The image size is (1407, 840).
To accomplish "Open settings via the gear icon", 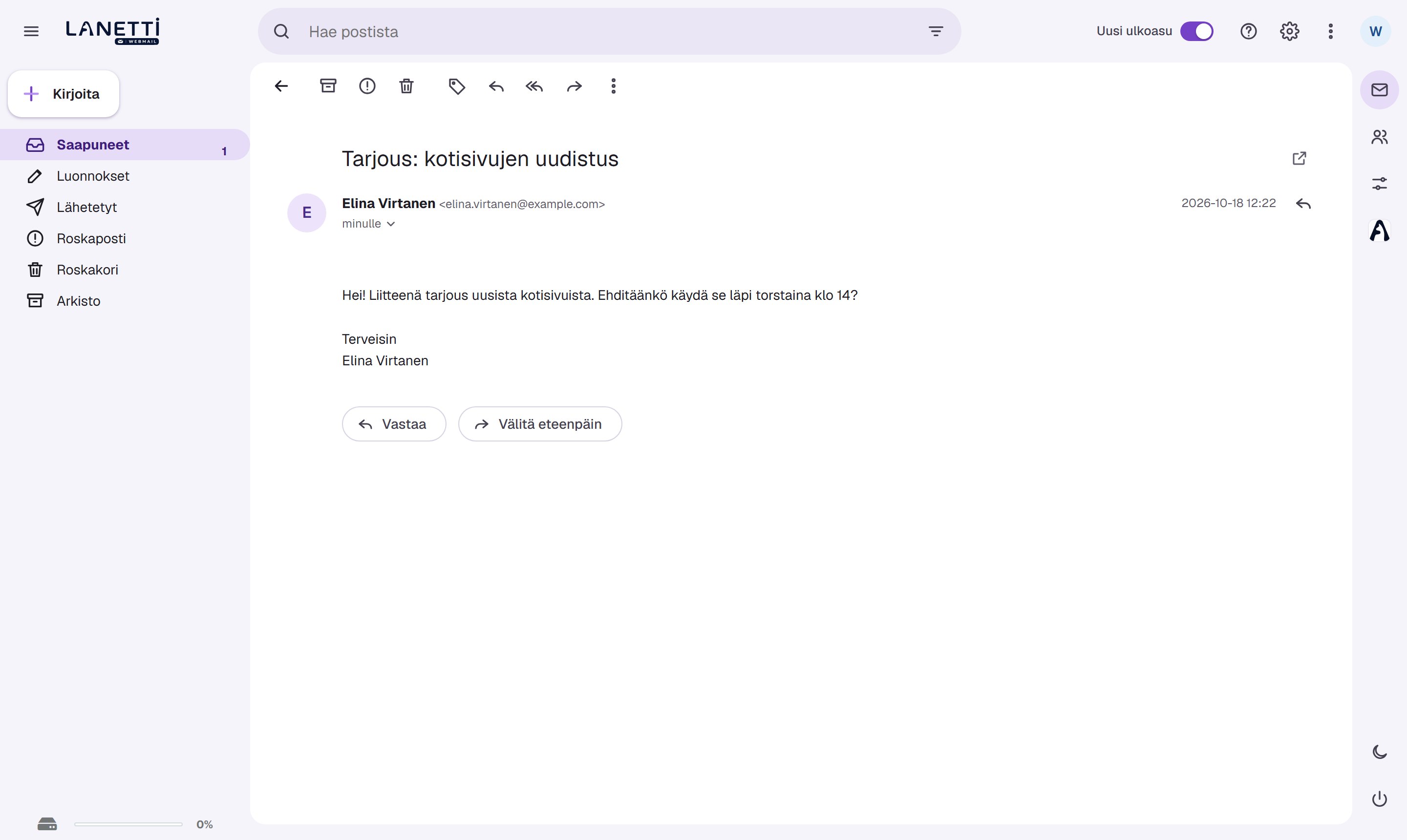I will (1290, 31).
